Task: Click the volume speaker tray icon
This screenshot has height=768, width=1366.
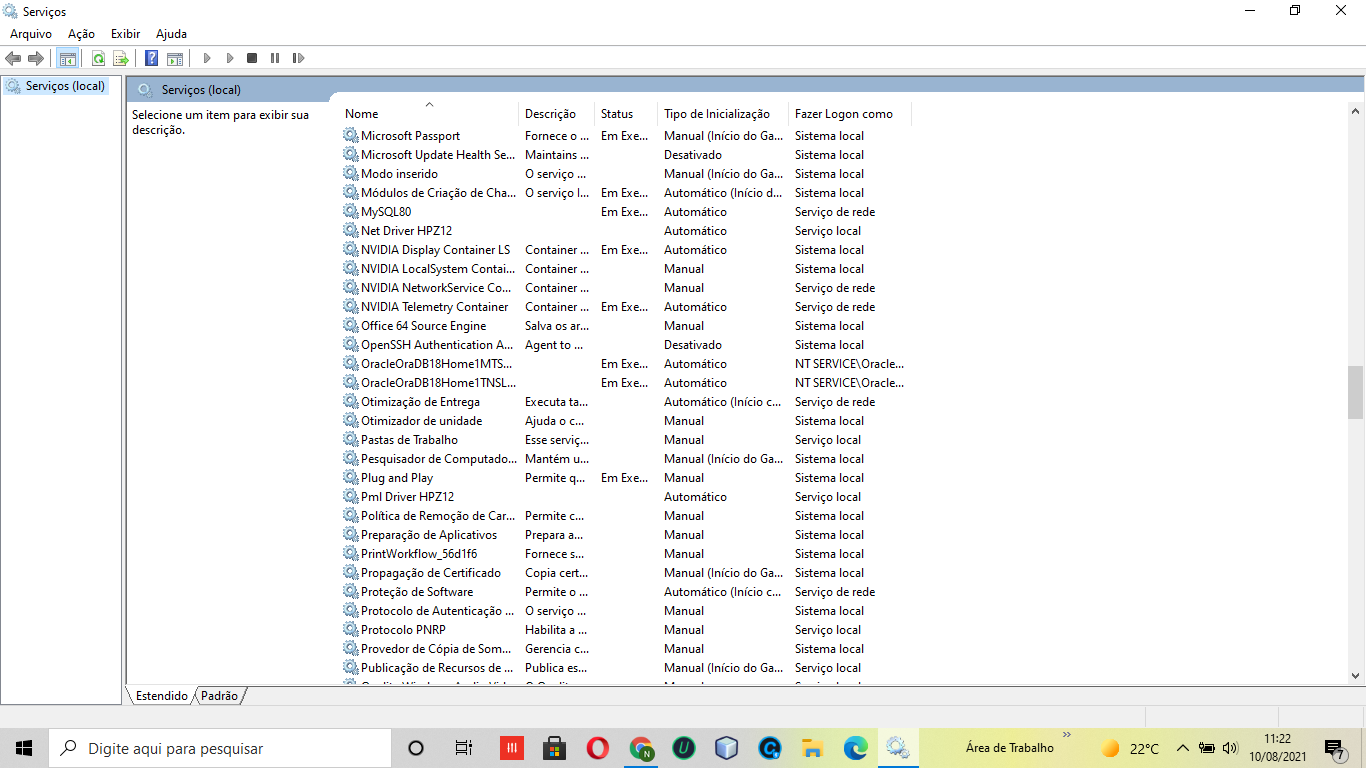Action: (x=1230, y=748)
